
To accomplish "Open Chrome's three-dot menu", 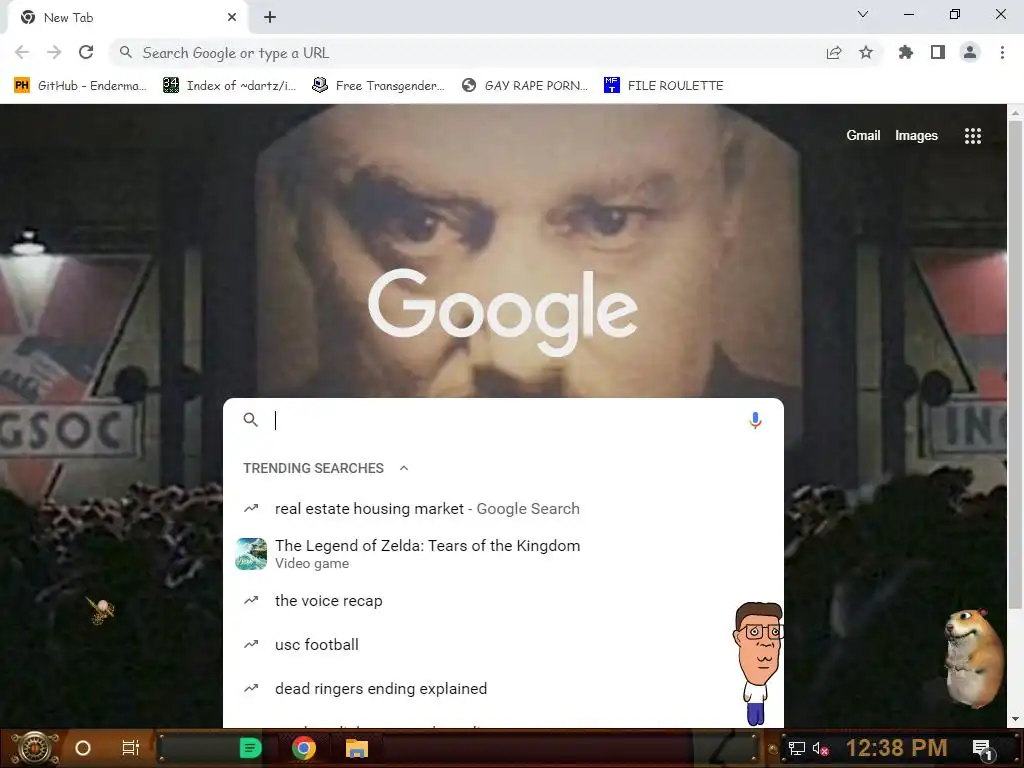I will click(1002, 52).
